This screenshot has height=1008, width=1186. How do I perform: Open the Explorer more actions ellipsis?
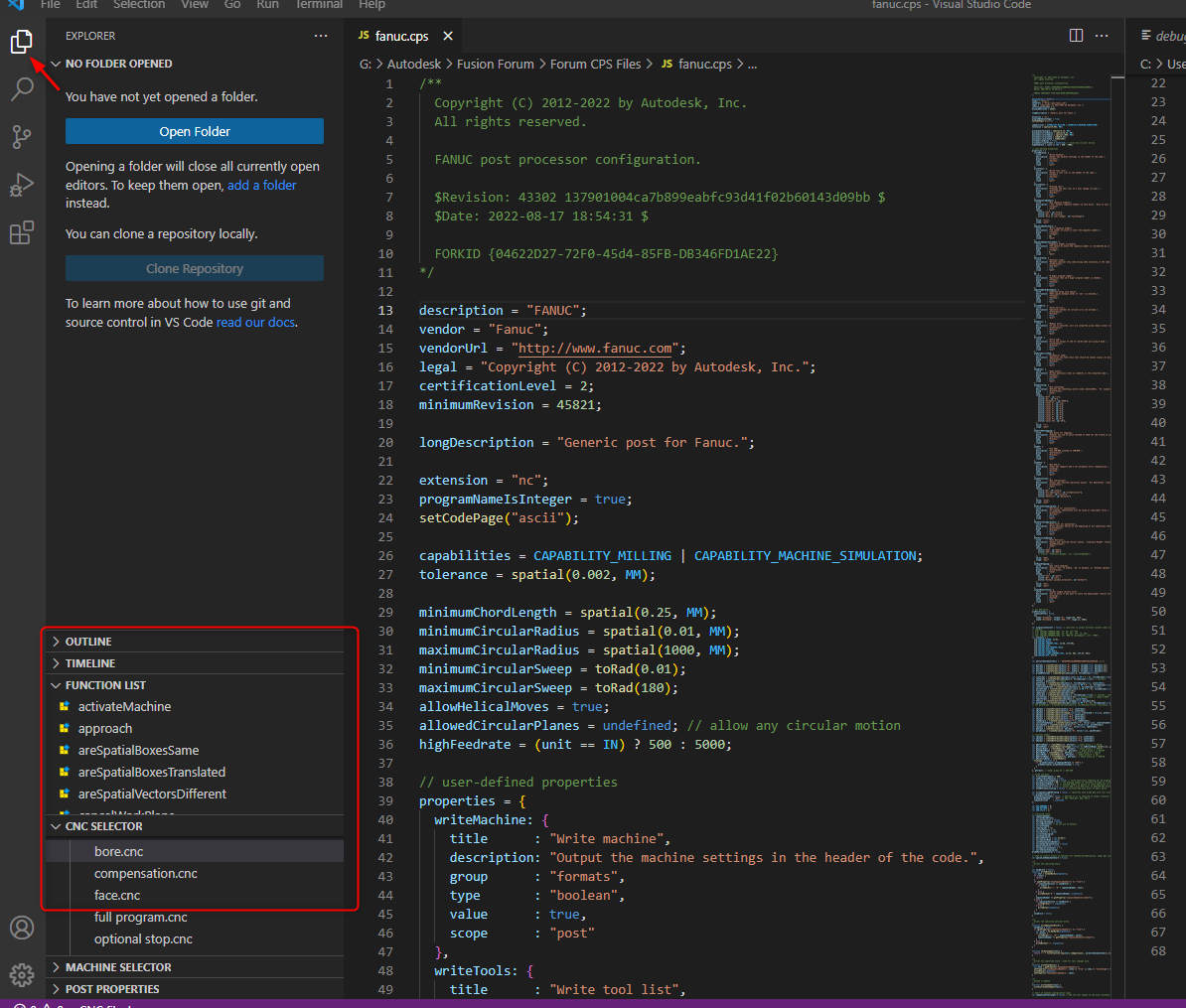pyautogui.click(x=321, y=36)
